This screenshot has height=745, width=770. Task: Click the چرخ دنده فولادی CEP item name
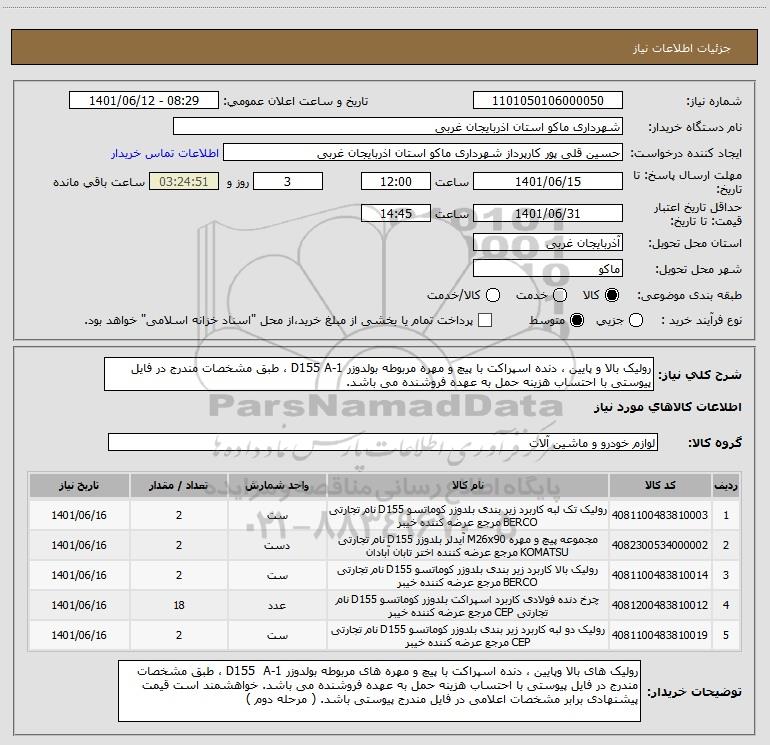point(468,606)
